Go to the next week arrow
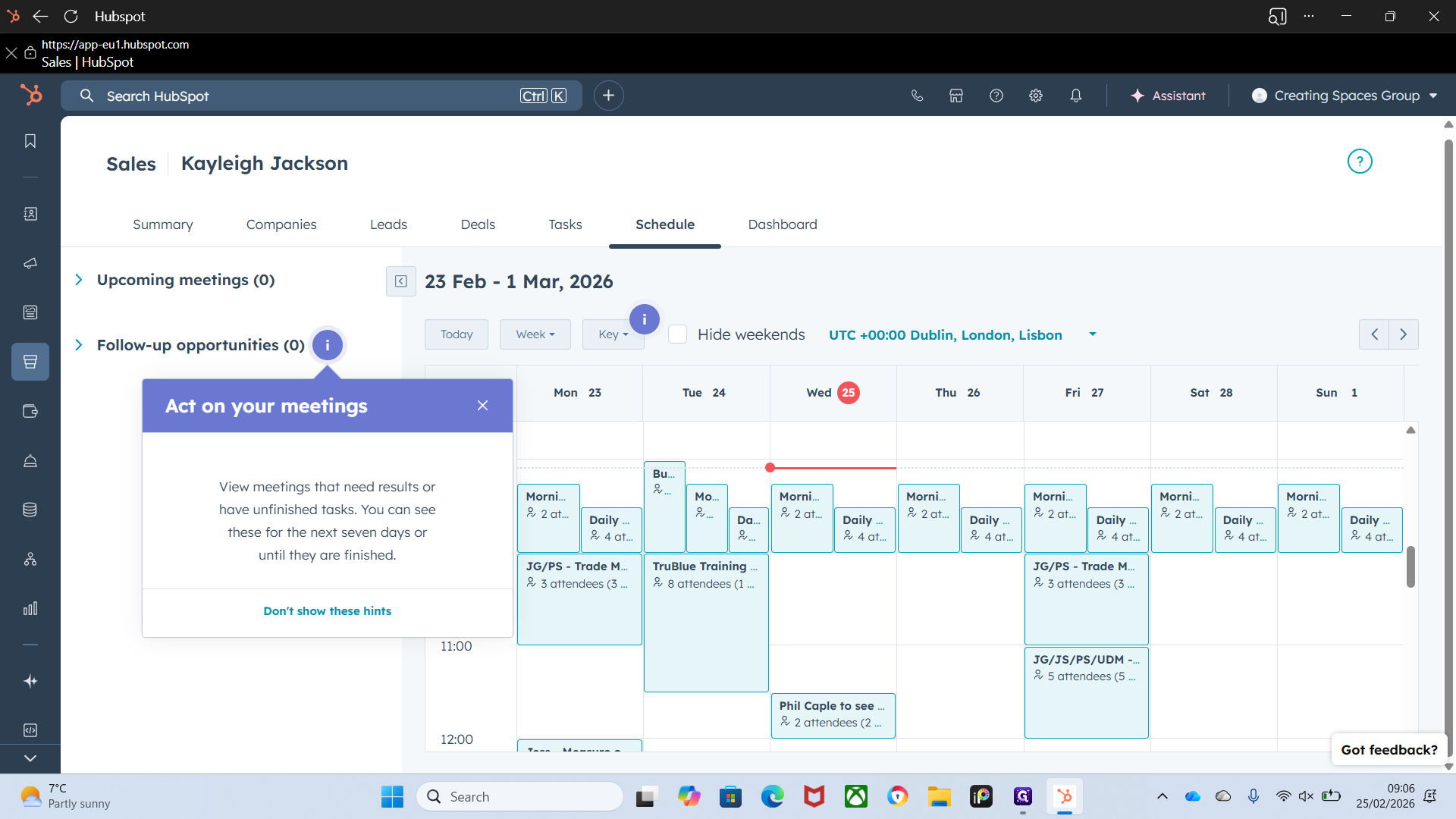The image size is (1456, 819). (x=1404, y=334)
